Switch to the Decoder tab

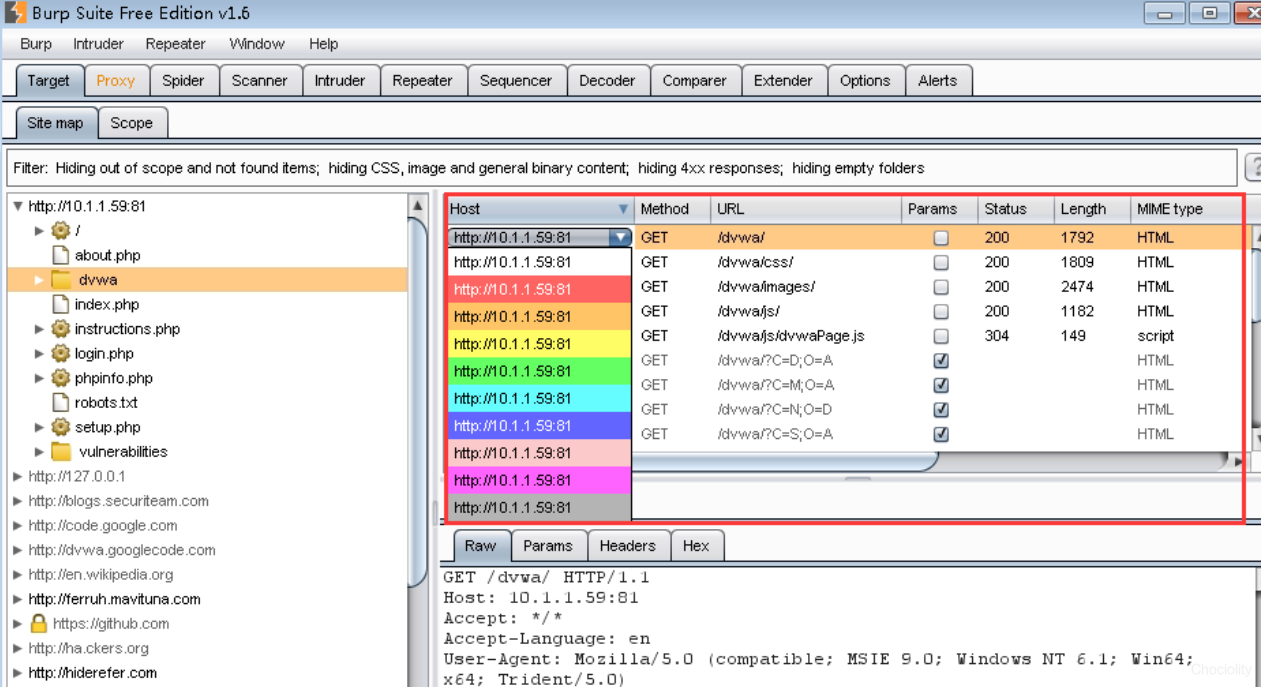pos(607,81)
